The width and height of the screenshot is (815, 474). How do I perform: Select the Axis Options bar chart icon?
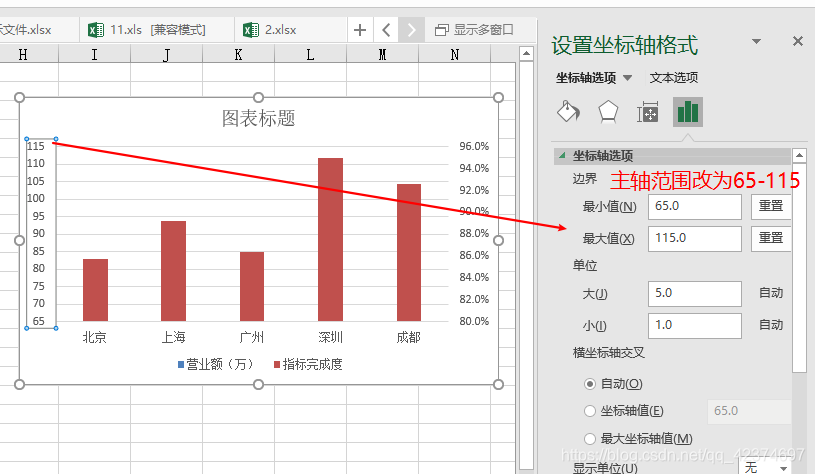[688, 112]
